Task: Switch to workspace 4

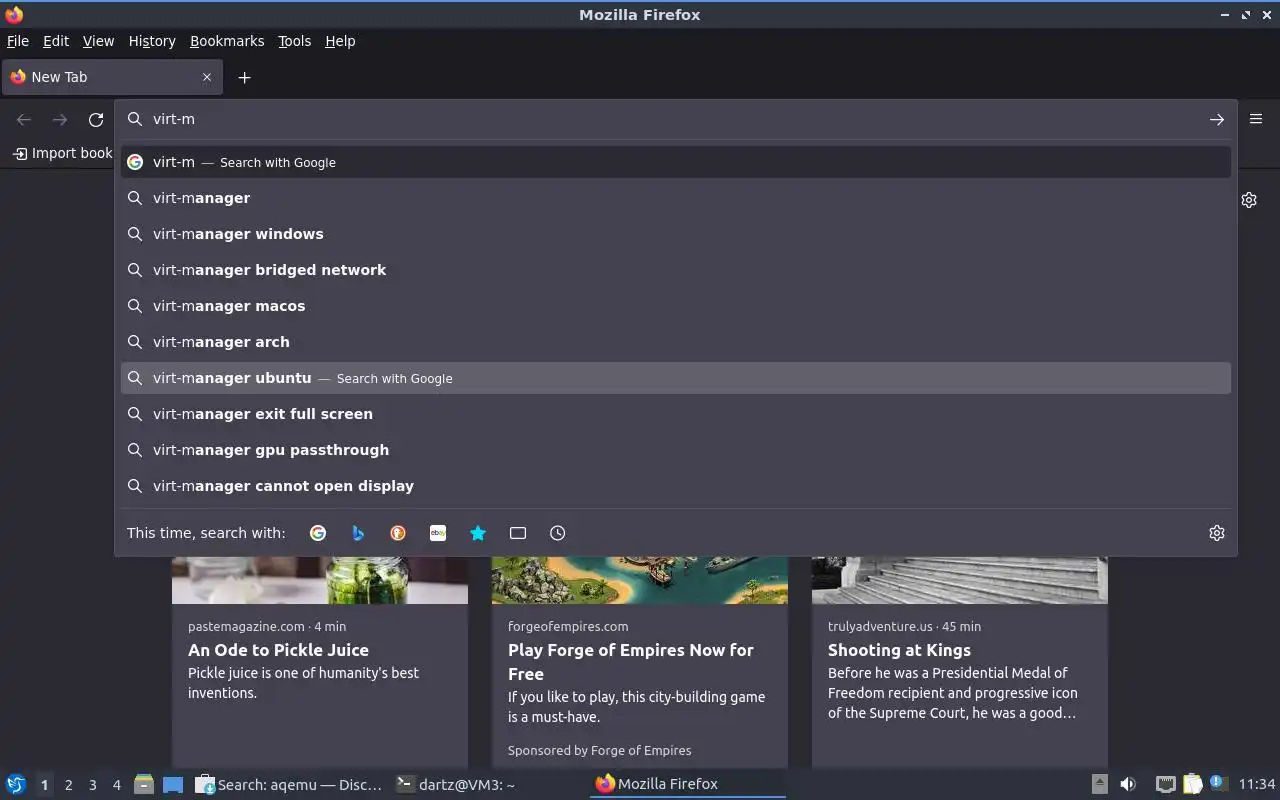Action: pos(116,785)
